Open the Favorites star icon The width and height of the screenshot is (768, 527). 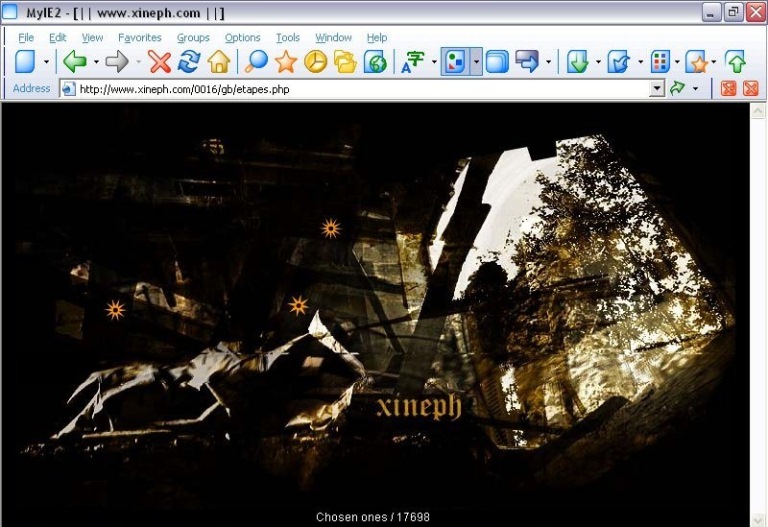click(286, 62)
